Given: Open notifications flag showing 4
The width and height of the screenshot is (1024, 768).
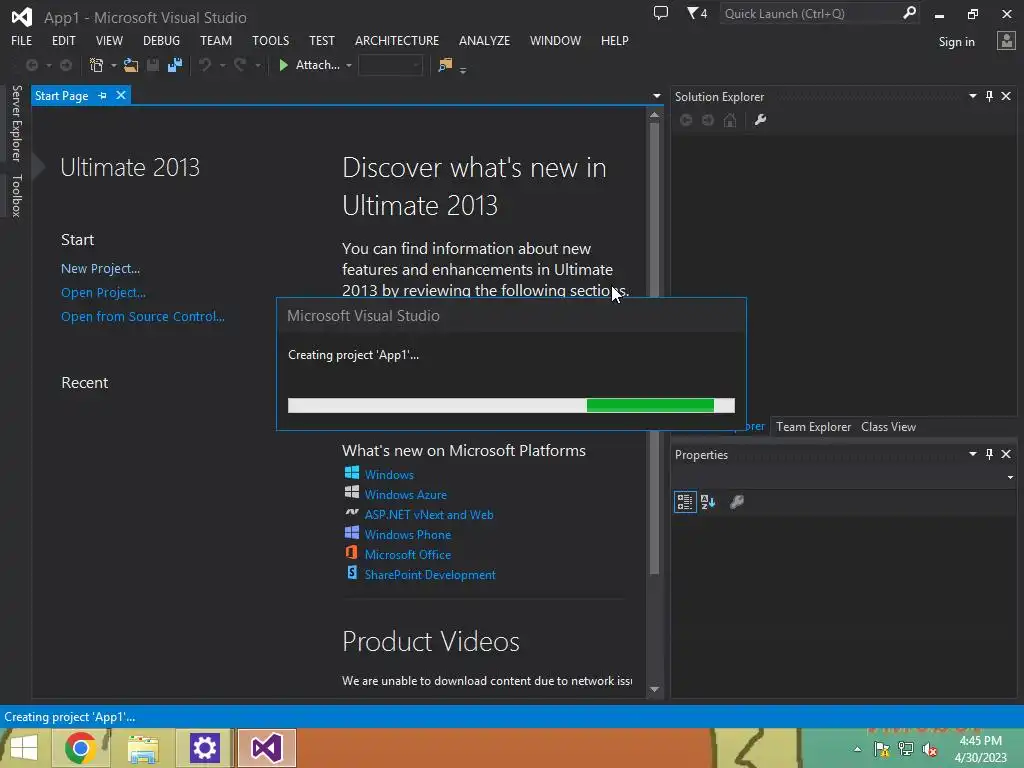Looking at the screenshot, I should coord(697,12).
